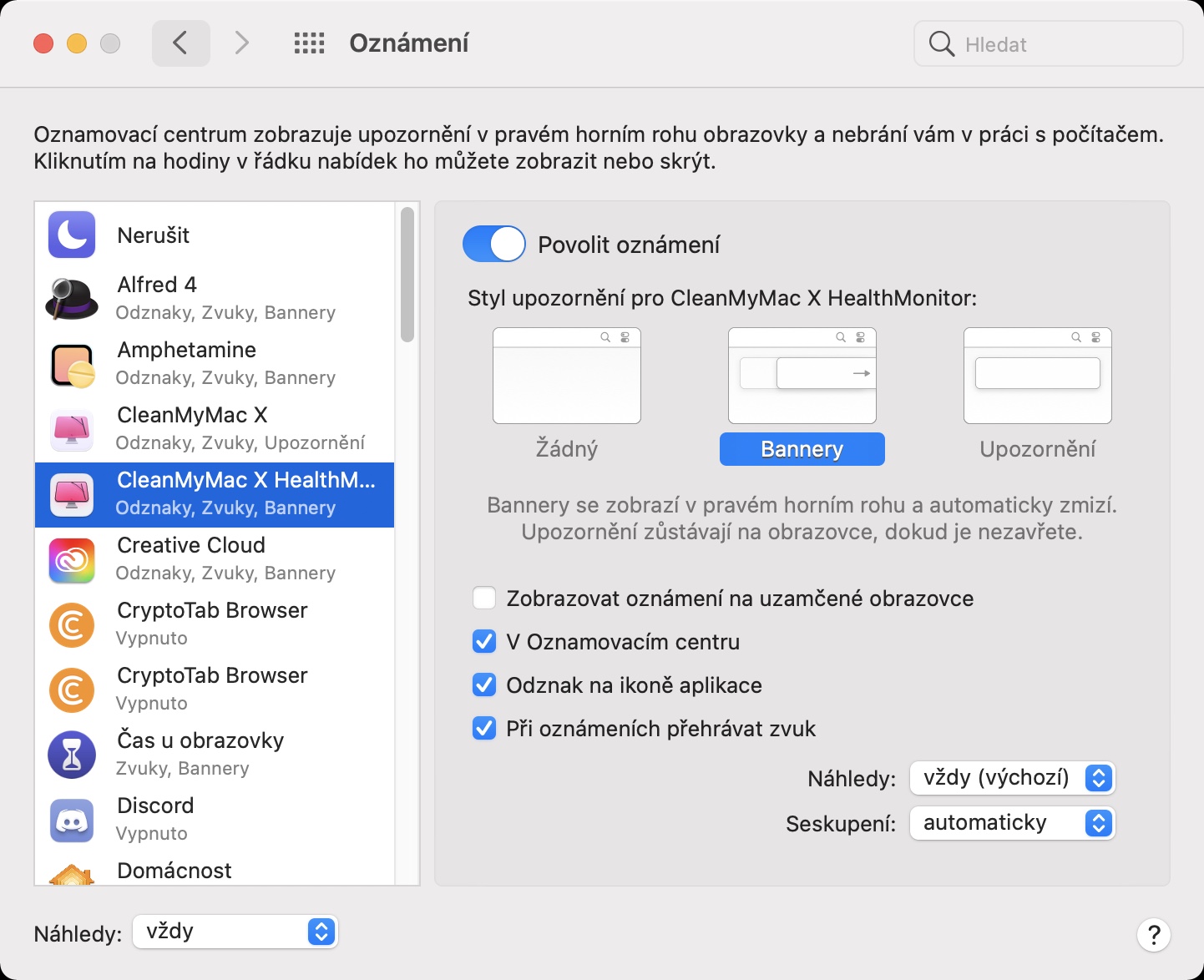Enable notifications on locked screen checkbox
This screenshot has height=980, width=1204.
coord(484,599)
